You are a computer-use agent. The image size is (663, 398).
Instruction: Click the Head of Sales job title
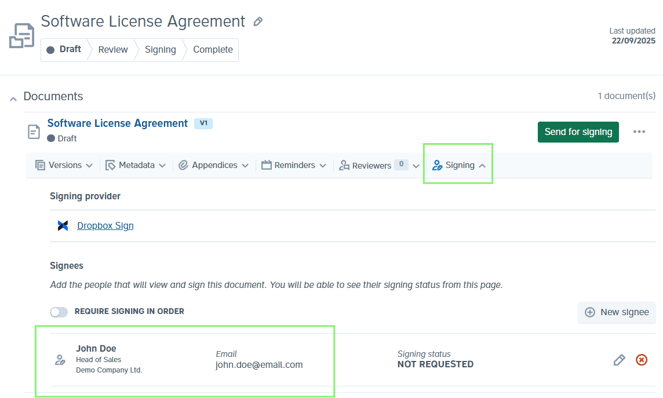point(99,360)
